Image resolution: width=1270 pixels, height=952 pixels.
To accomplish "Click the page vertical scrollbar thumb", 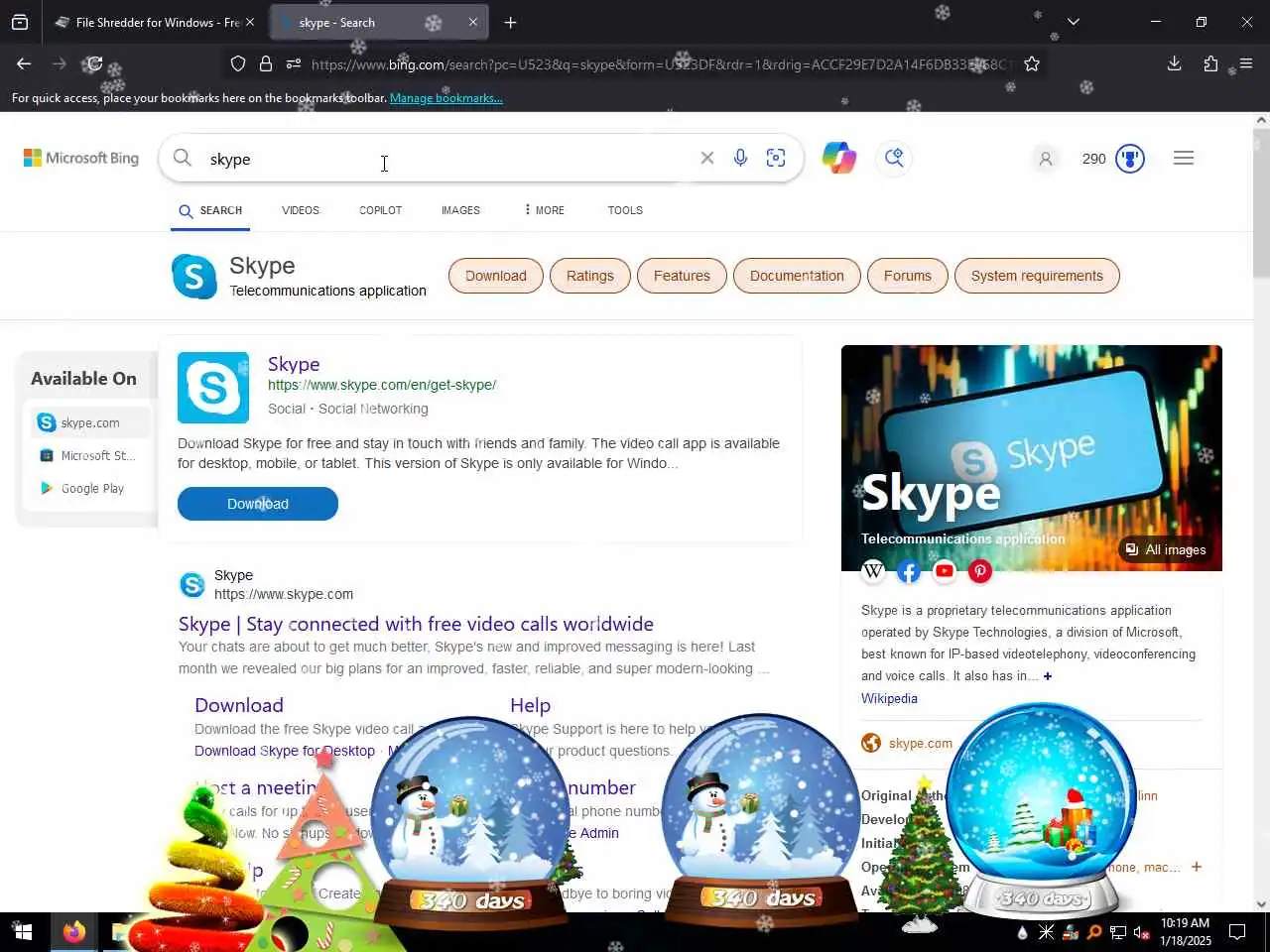I will (x=1261, y=201).
